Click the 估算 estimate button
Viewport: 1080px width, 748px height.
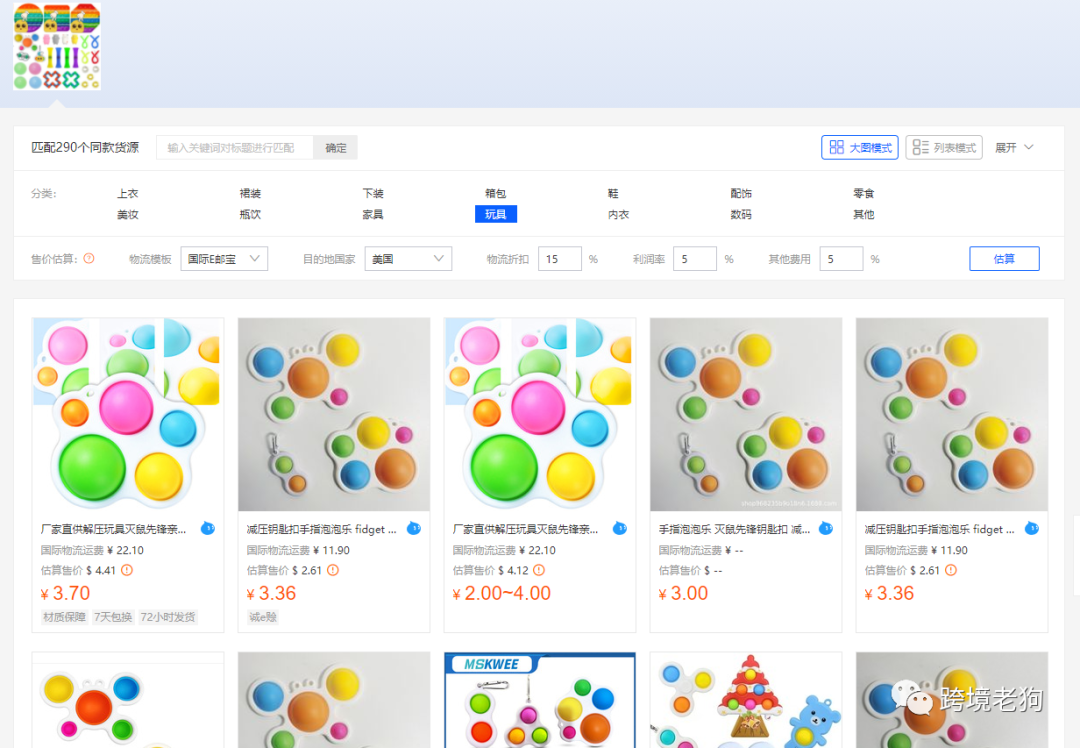tap(1004, 259)
